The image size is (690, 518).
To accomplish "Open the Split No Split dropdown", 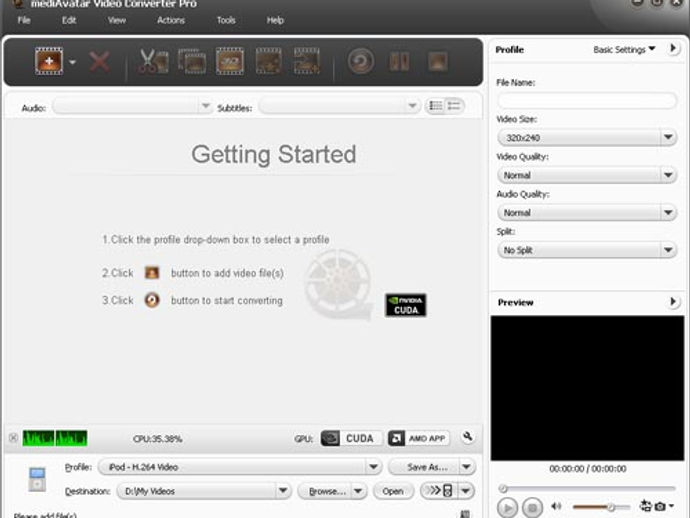I will click(587, 250).
